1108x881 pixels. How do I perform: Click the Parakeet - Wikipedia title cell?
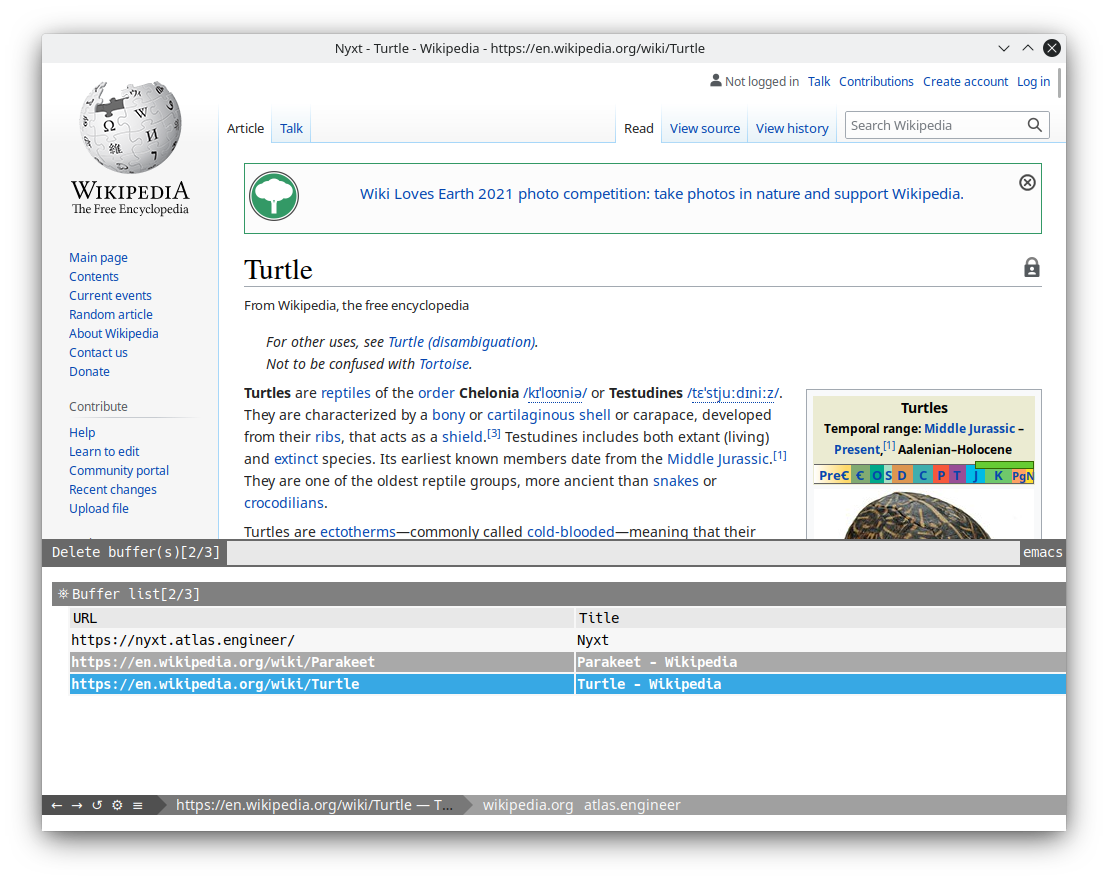821,662
